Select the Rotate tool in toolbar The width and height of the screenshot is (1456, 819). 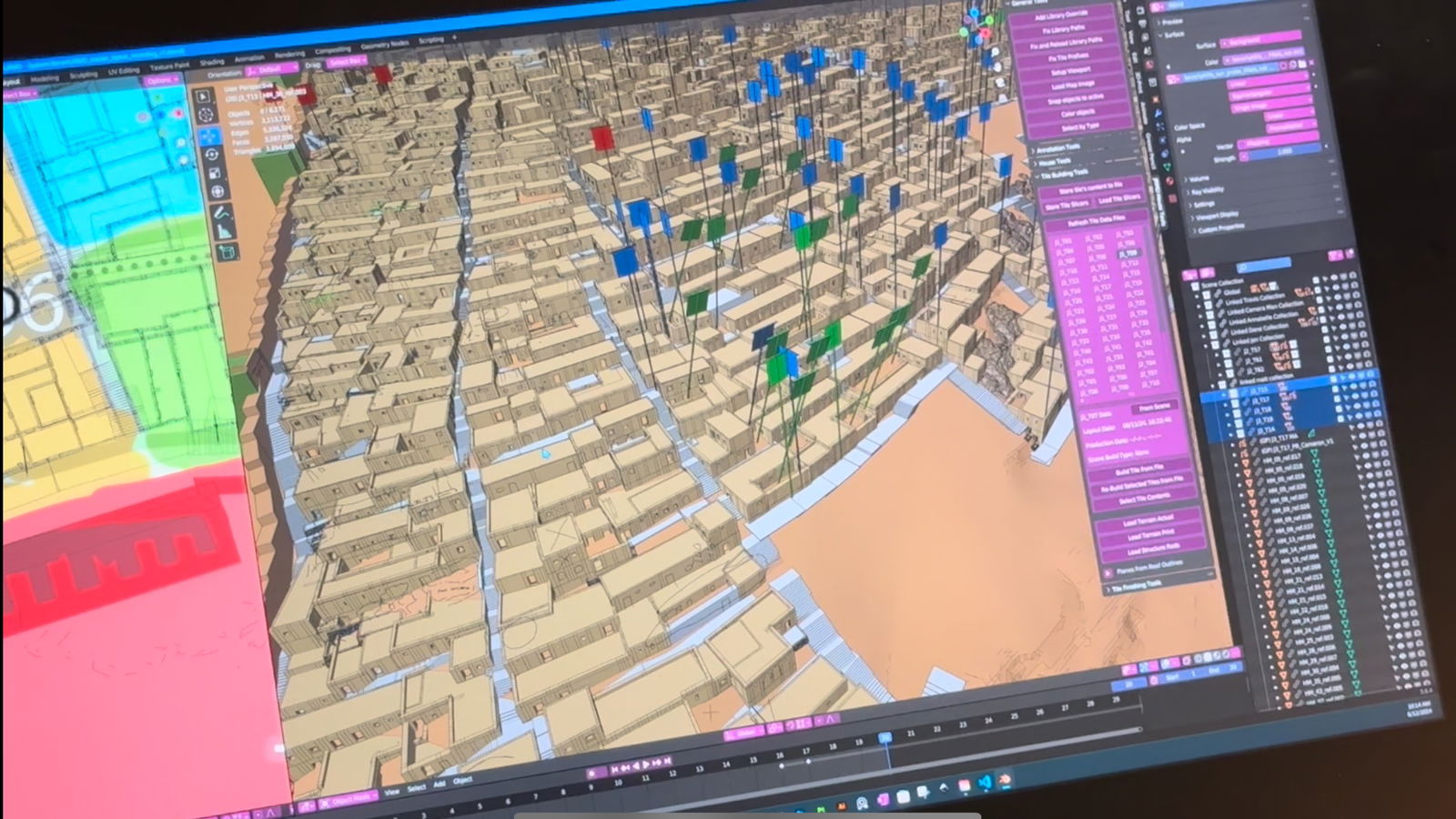tap(212, 155)
